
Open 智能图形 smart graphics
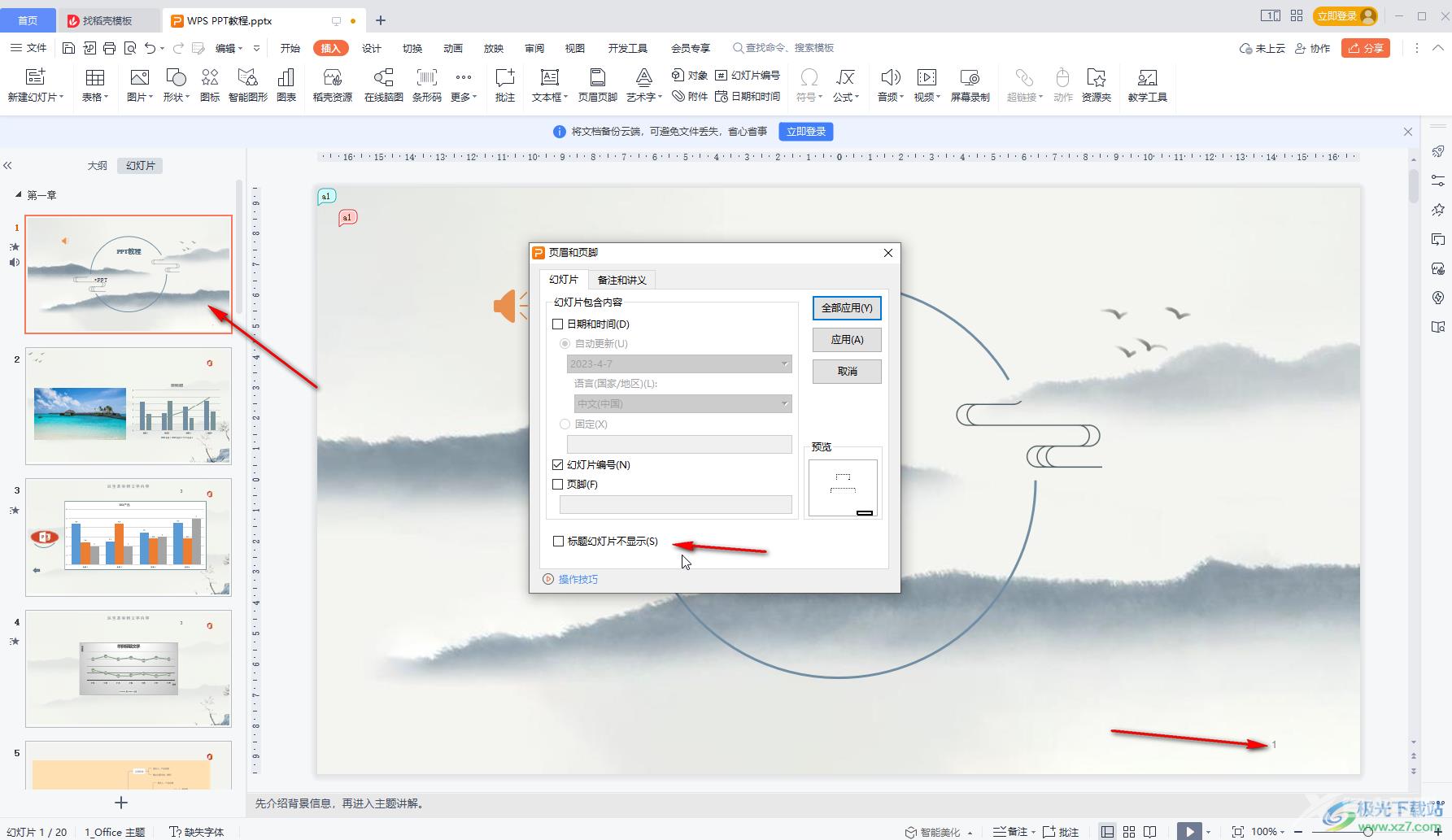248,85
